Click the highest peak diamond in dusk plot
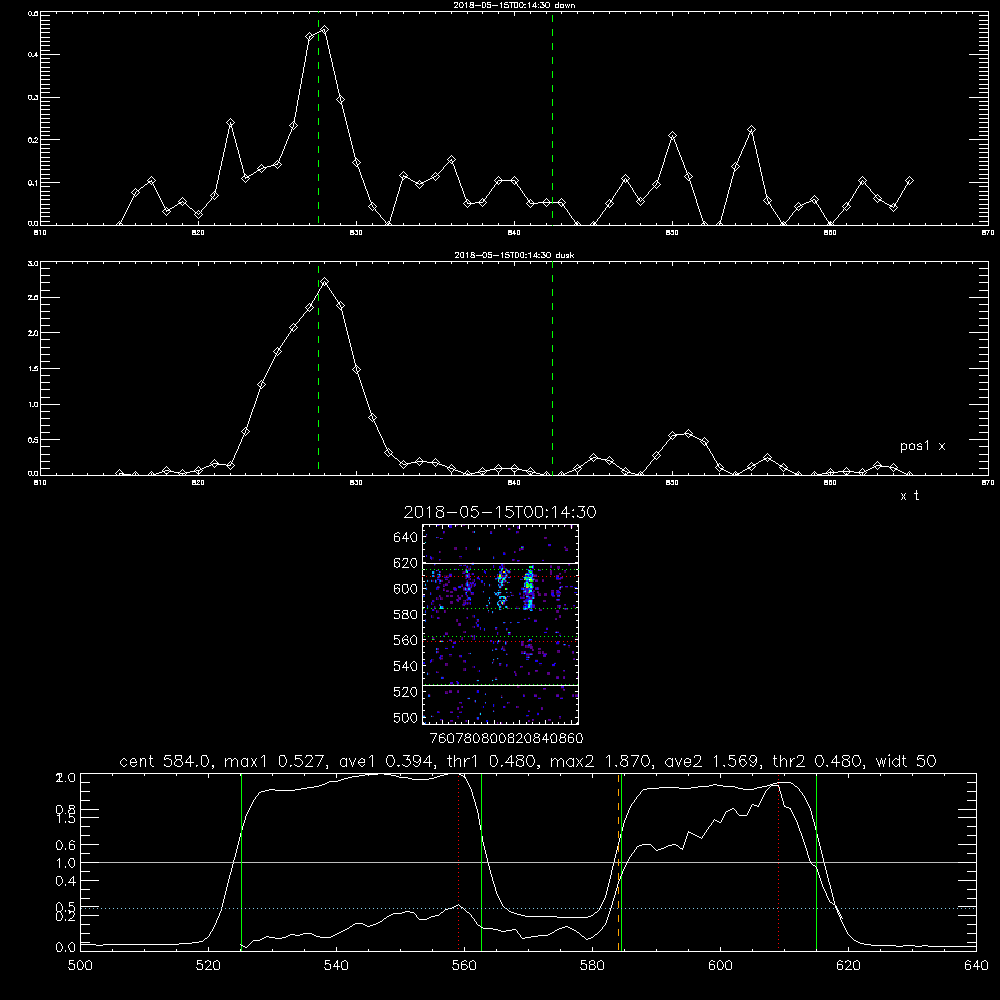 pos(325,282)
